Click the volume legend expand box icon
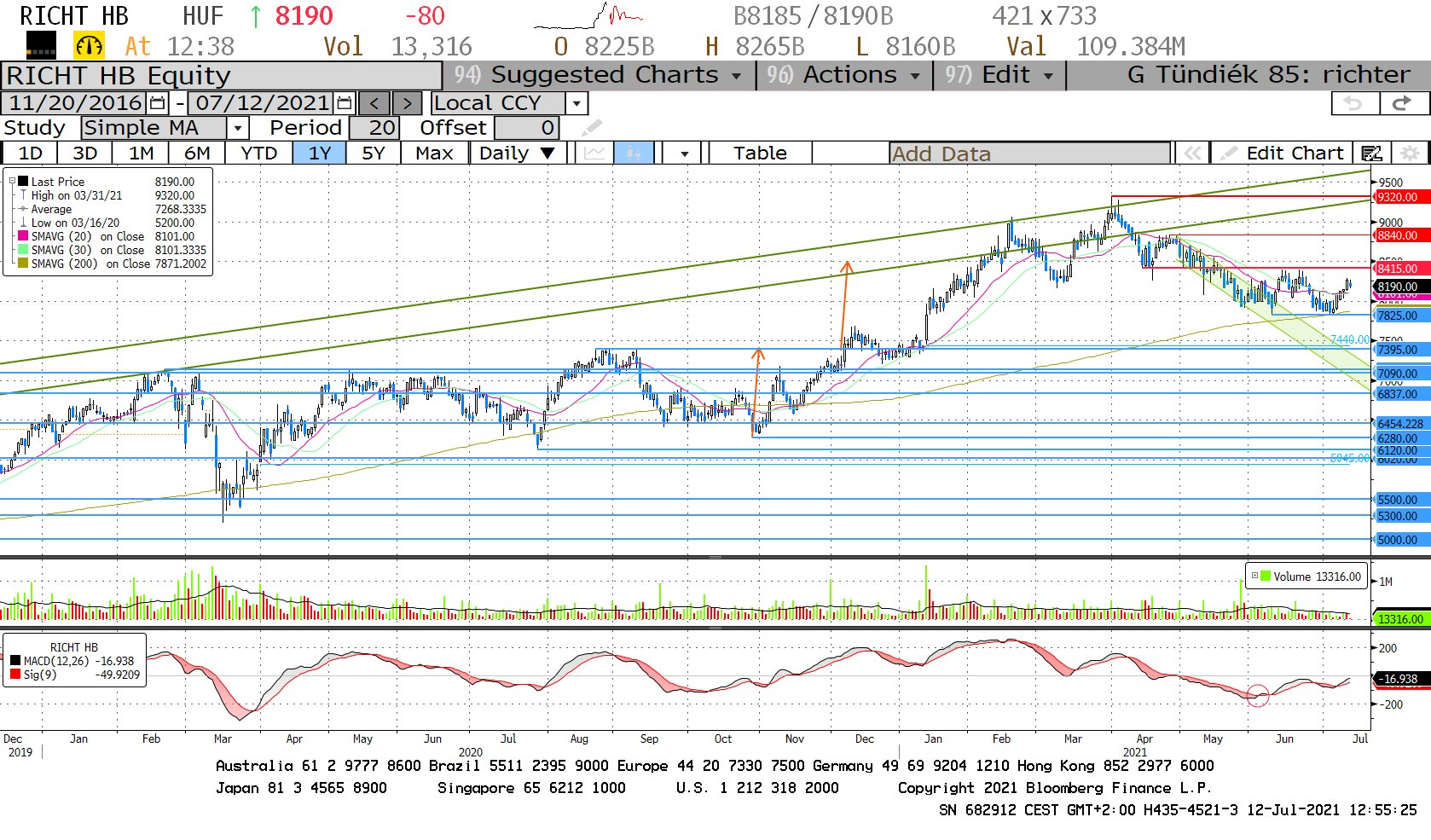This screenshot has width=1431, height=840. pyautogui.click(x=1254, y=576)
